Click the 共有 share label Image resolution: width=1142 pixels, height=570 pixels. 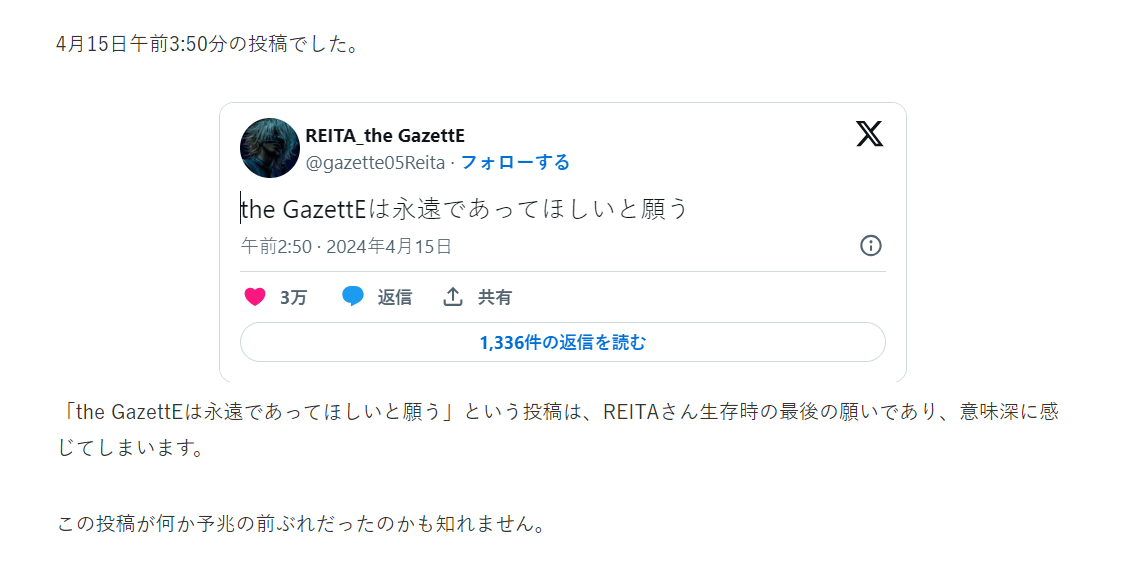click(495, 298)
